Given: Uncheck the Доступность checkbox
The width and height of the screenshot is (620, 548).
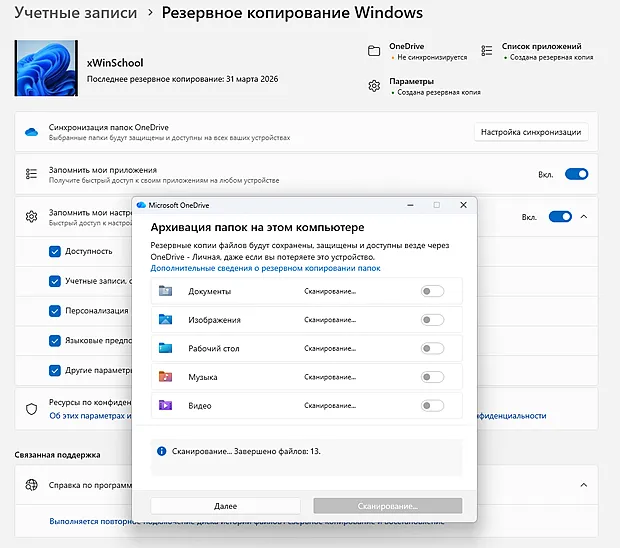Looking at the screenshot, I should pyautogui.click(x=55, y=251).
